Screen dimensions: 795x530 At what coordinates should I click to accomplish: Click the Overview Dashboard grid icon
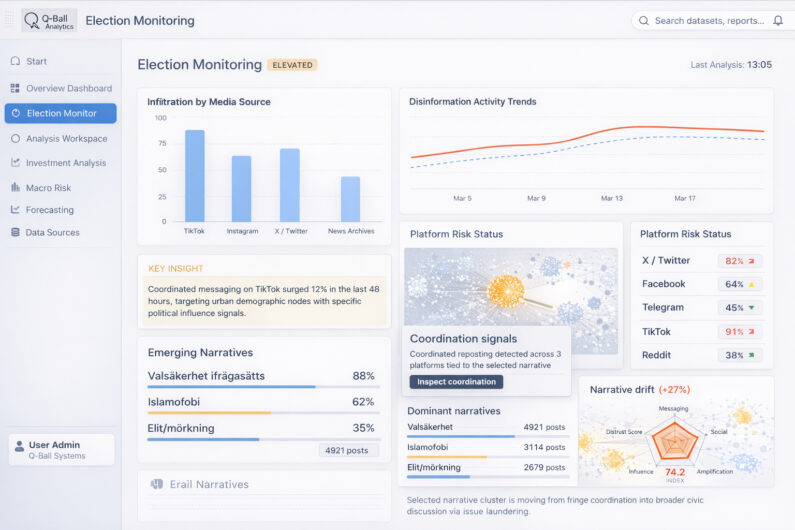tap(15, 88)
